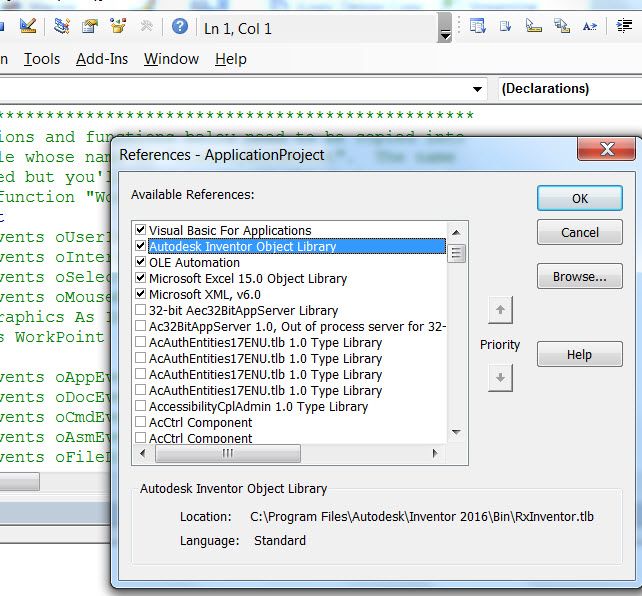Click the Parameter Info toolbar icon

[562, 27]
